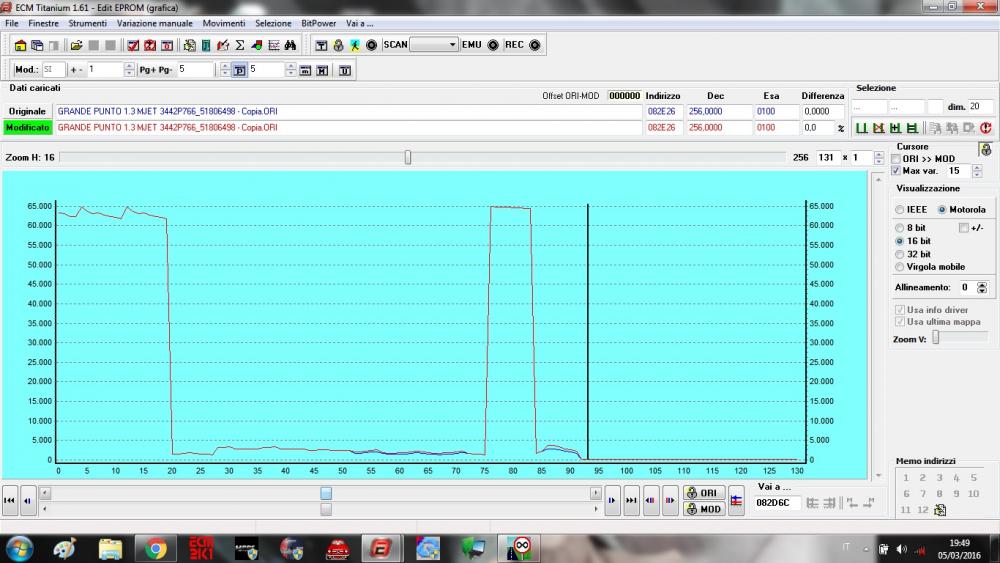Click the Zoom V slider thumb

pos(936,338)
